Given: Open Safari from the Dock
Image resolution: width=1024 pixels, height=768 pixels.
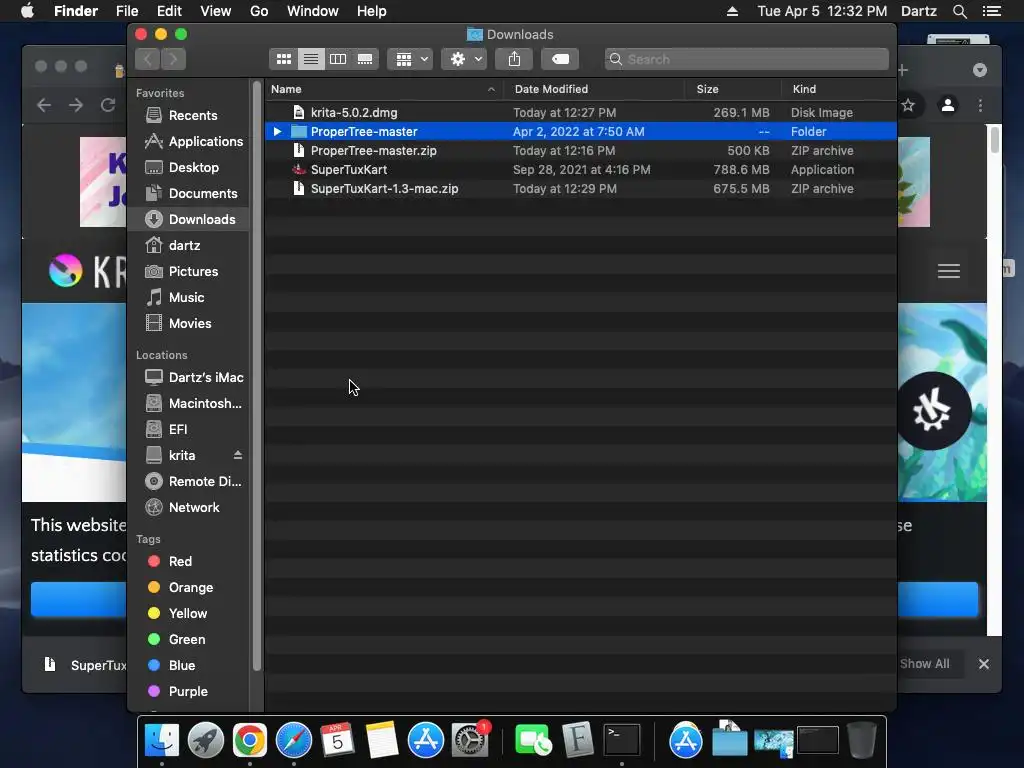Looking at the screenshot, I should pyautogui.click(x=294, y=741).
